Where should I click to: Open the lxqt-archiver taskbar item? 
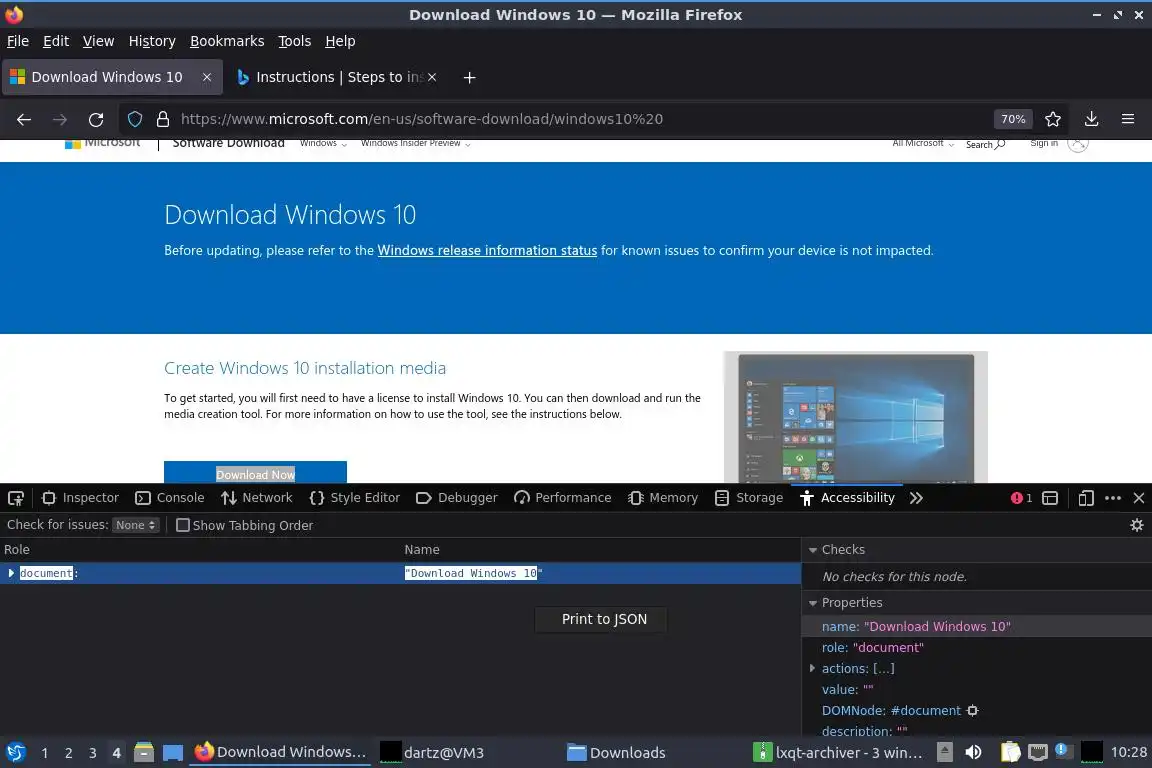(838, 753)
